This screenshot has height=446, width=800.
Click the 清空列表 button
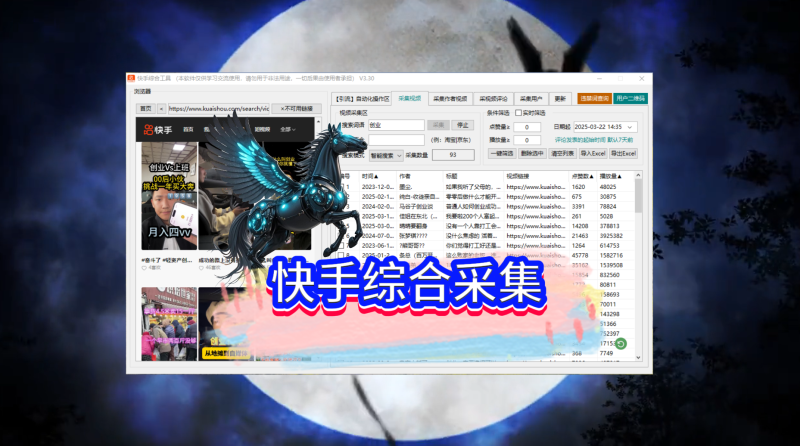[562, 154]
